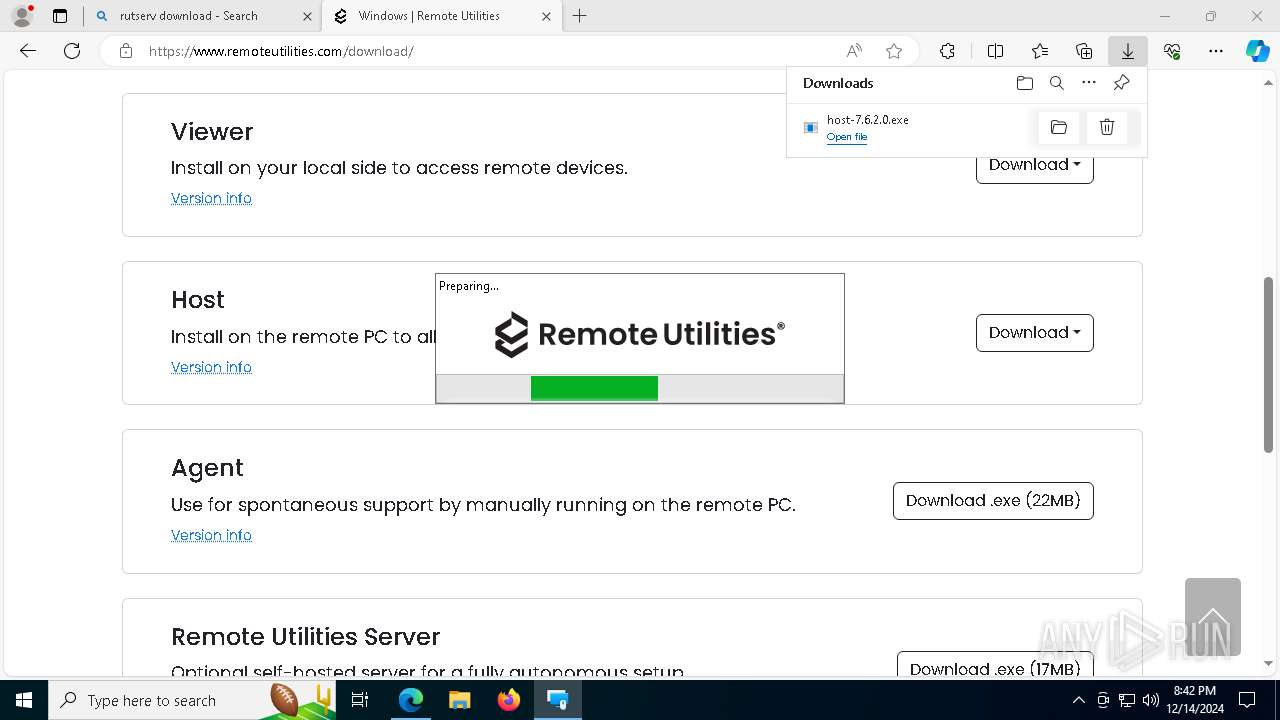Click the Viewer heading text

pyautogui.click(x=212, y=131)
